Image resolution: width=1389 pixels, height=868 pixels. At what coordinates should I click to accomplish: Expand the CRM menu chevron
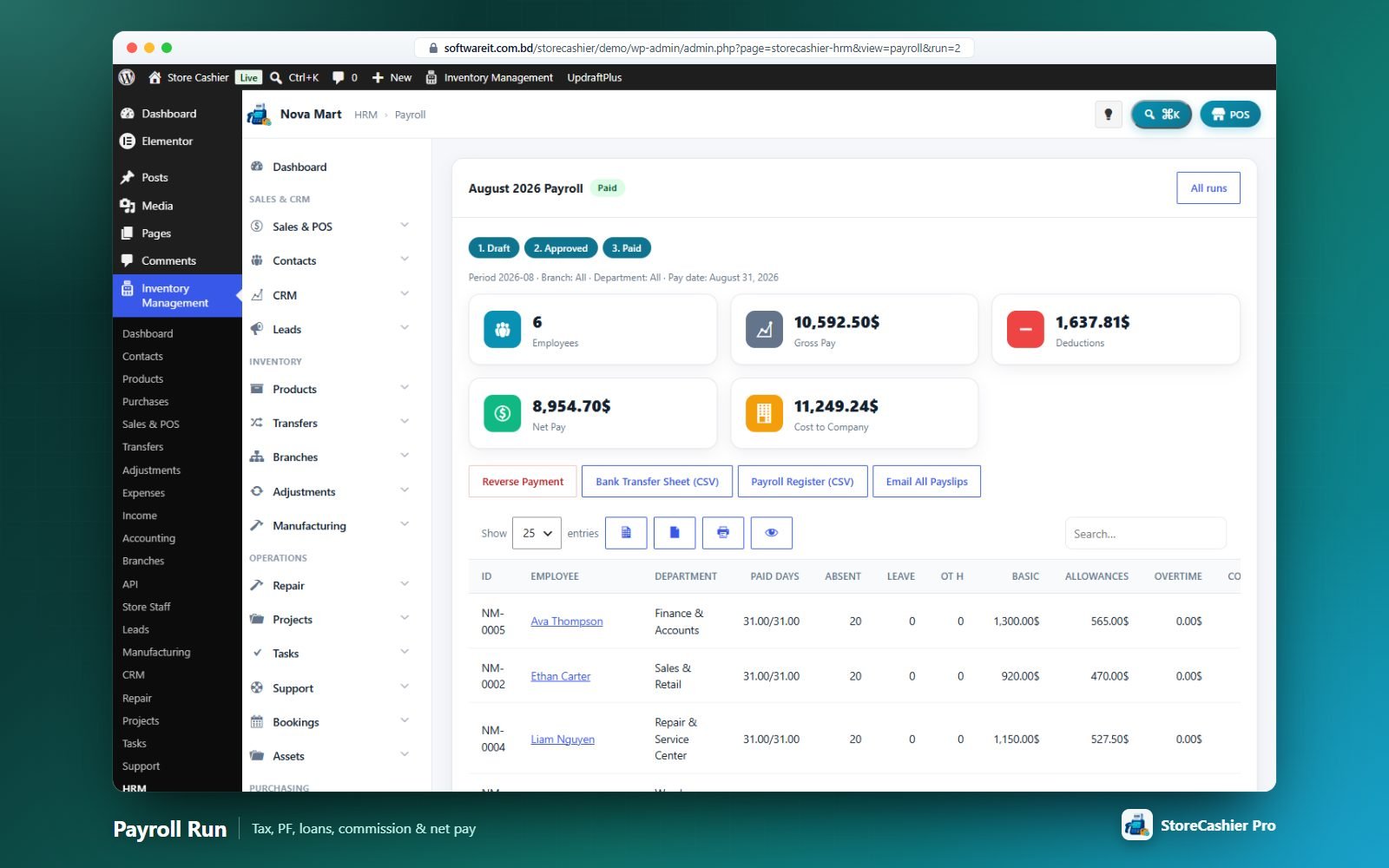[405, 294]
